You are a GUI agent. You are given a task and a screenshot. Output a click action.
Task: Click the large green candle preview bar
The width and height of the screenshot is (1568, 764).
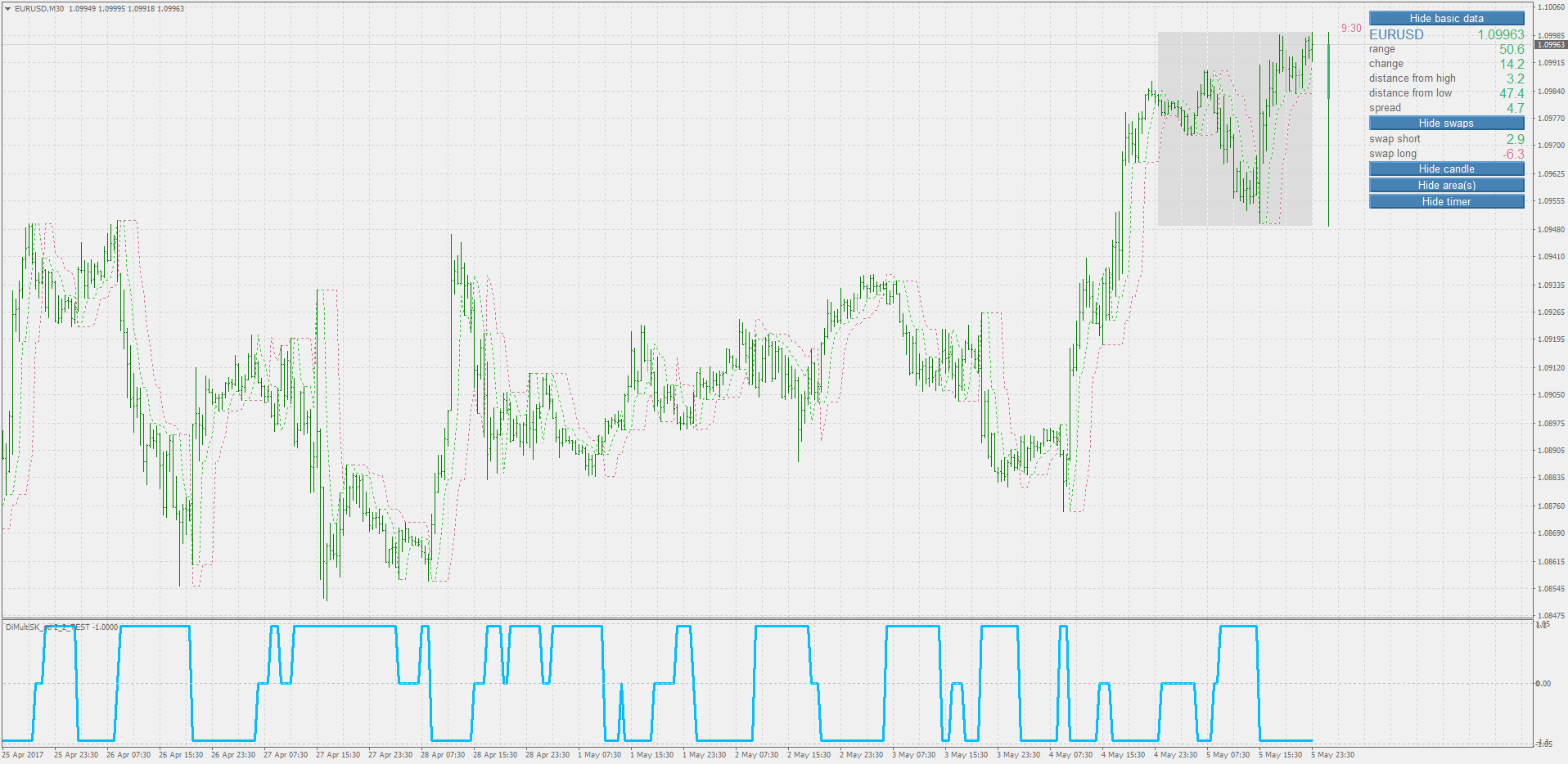coord(1328,71)
